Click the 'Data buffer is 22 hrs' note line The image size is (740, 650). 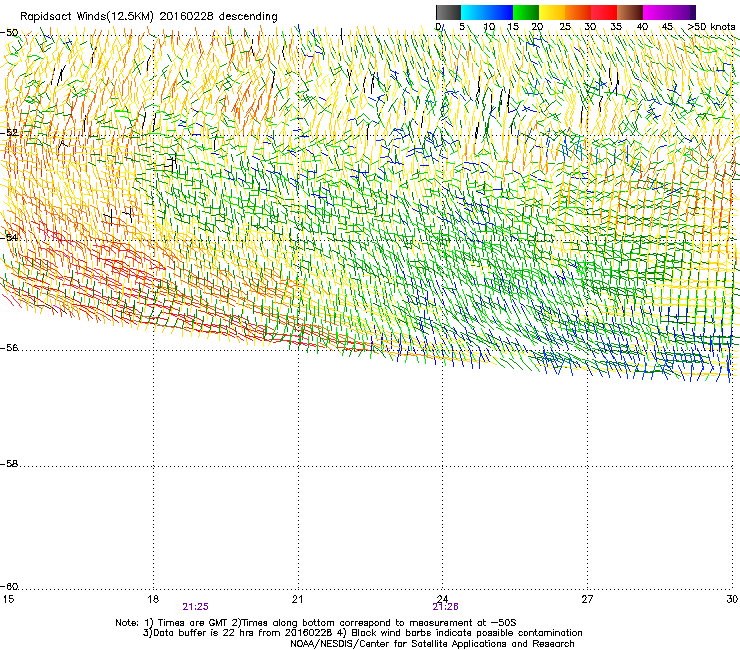click(363, 633)
